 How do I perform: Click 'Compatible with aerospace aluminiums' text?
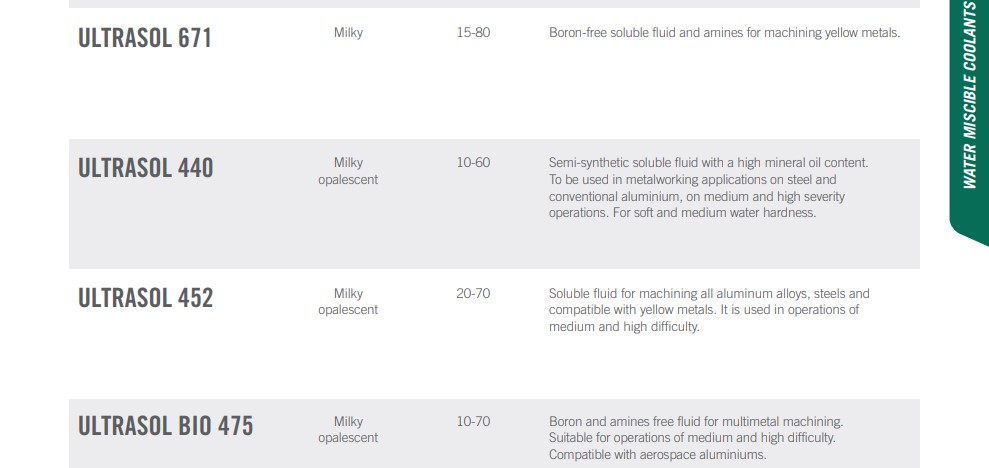click(x=657, y=455)
